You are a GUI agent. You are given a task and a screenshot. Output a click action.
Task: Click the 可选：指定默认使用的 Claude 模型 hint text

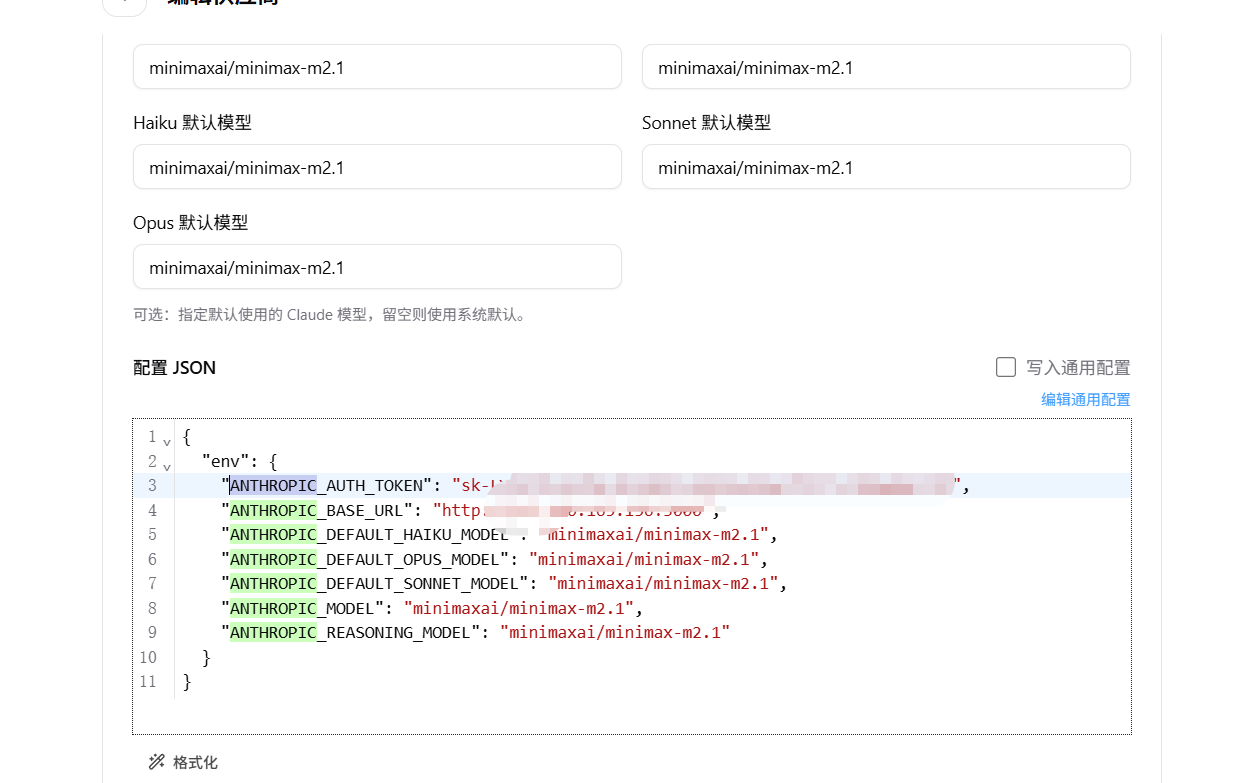[x=330, y=314]
